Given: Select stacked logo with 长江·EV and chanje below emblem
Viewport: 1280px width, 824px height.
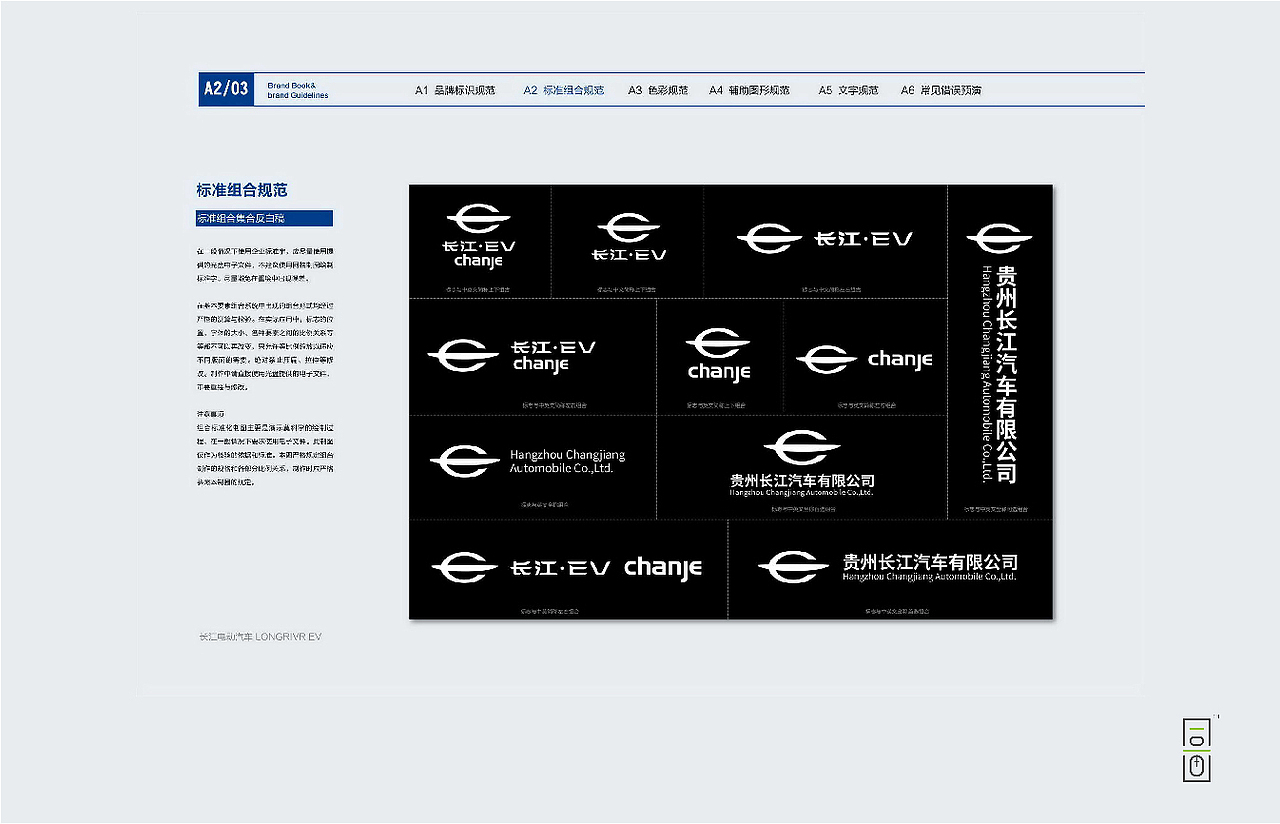Looking at the screenshot, I should click(479, 236).
